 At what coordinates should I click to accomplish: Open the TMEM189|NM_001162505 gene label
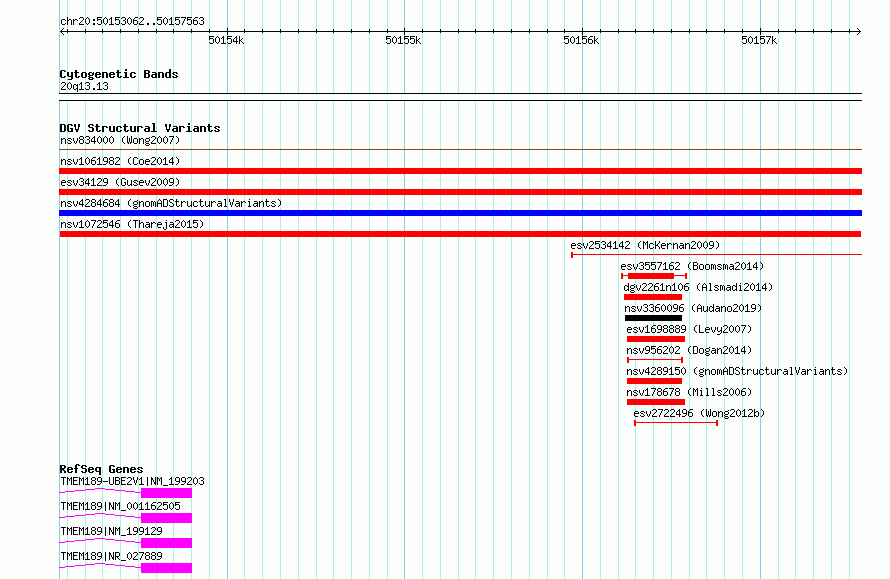120,506
